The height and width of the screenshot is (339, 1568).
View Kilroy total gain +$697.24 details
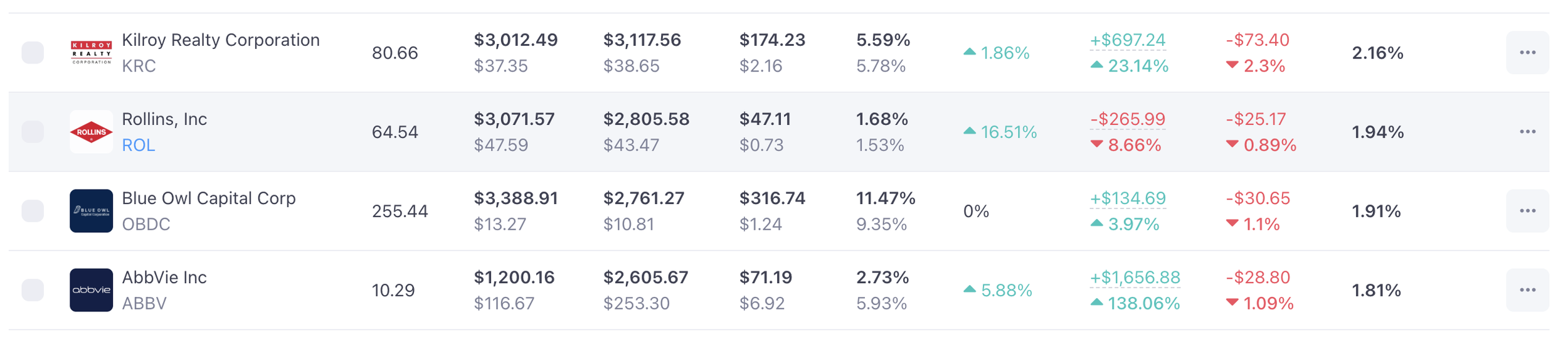coord(1128,40)
